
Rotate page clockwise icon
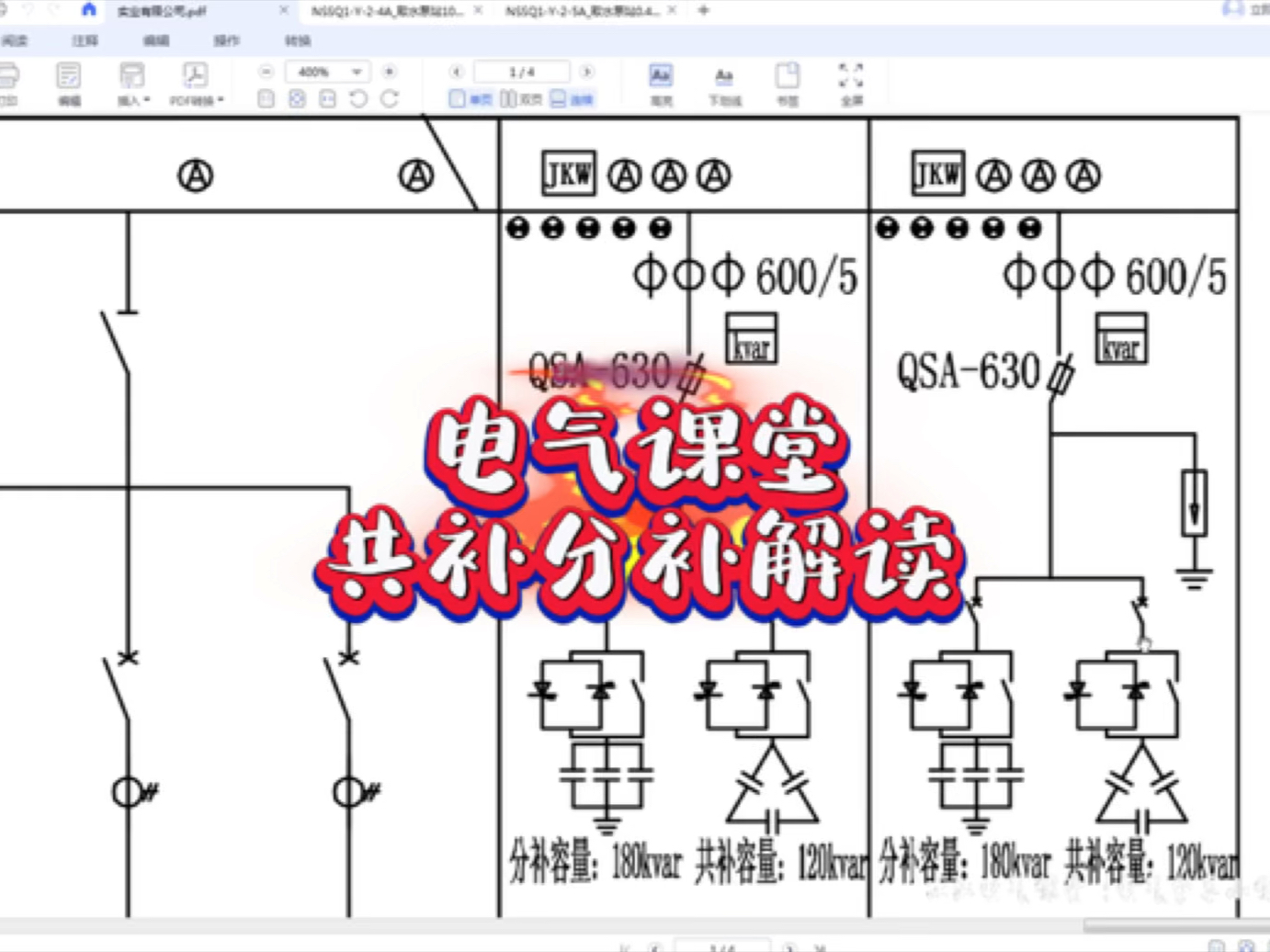[390, 99]
